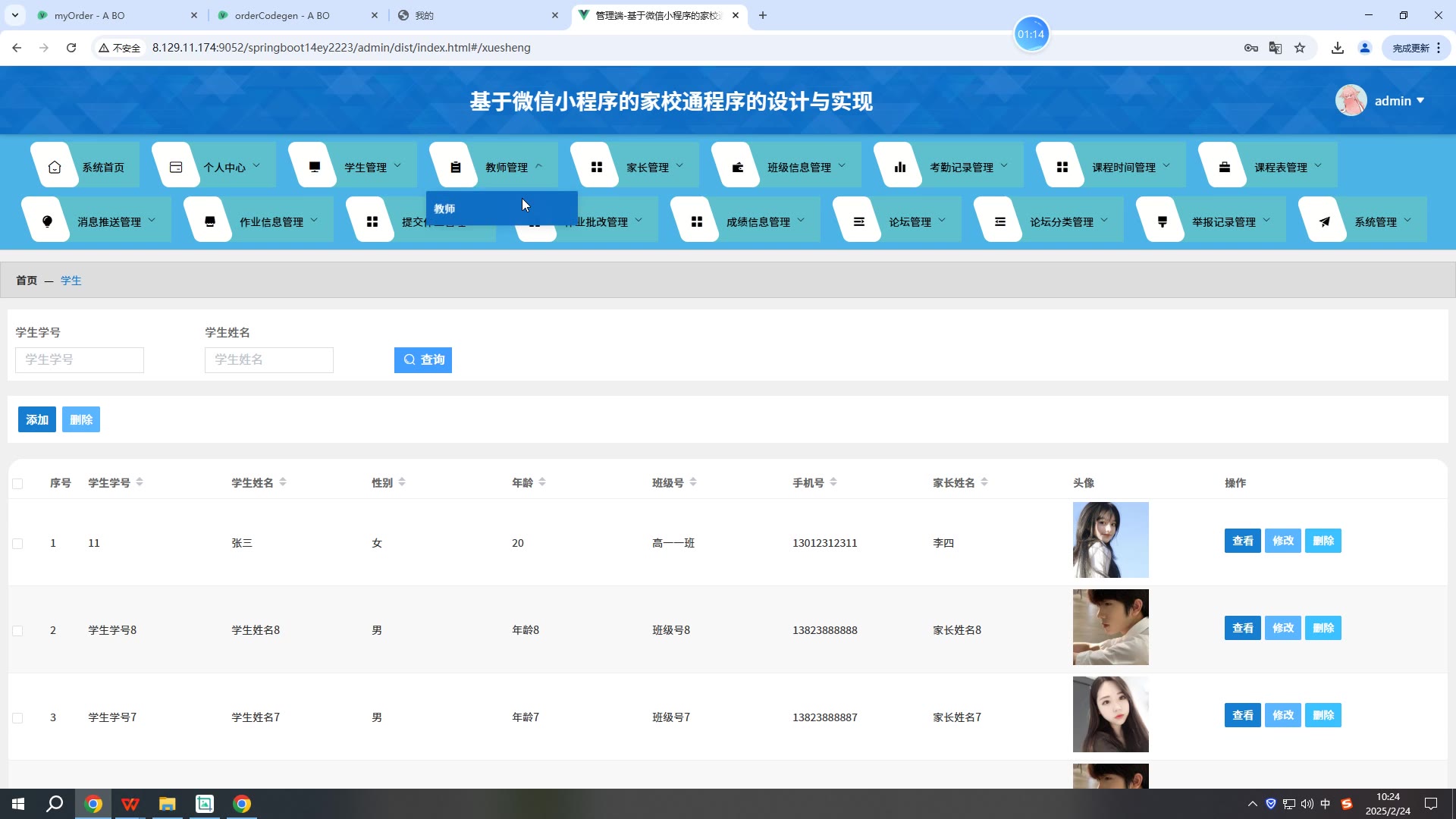The width and height of the screenshot is (1456, 819).
Task: Tick the checkbox for student 张三
Action: coord(17,544)
